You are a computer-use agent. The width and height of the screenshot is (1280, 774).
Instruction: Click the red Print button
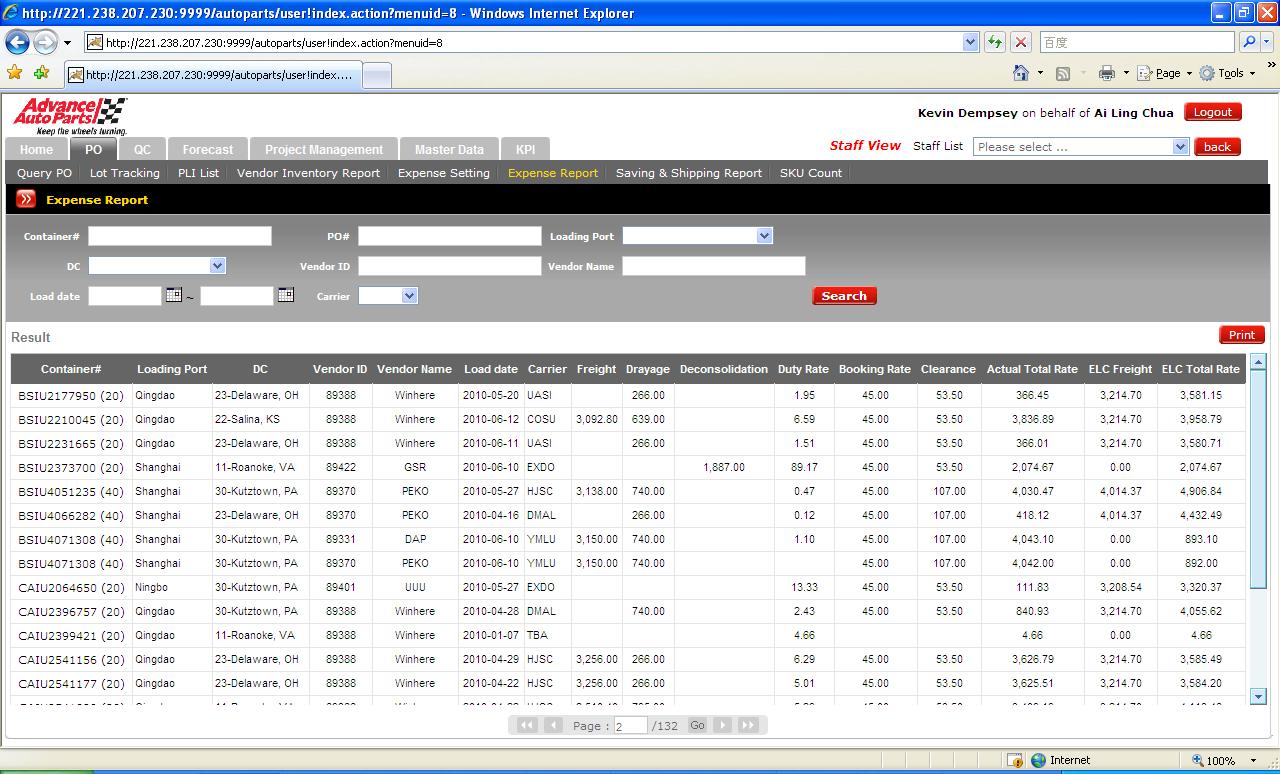coord(1241,335)
